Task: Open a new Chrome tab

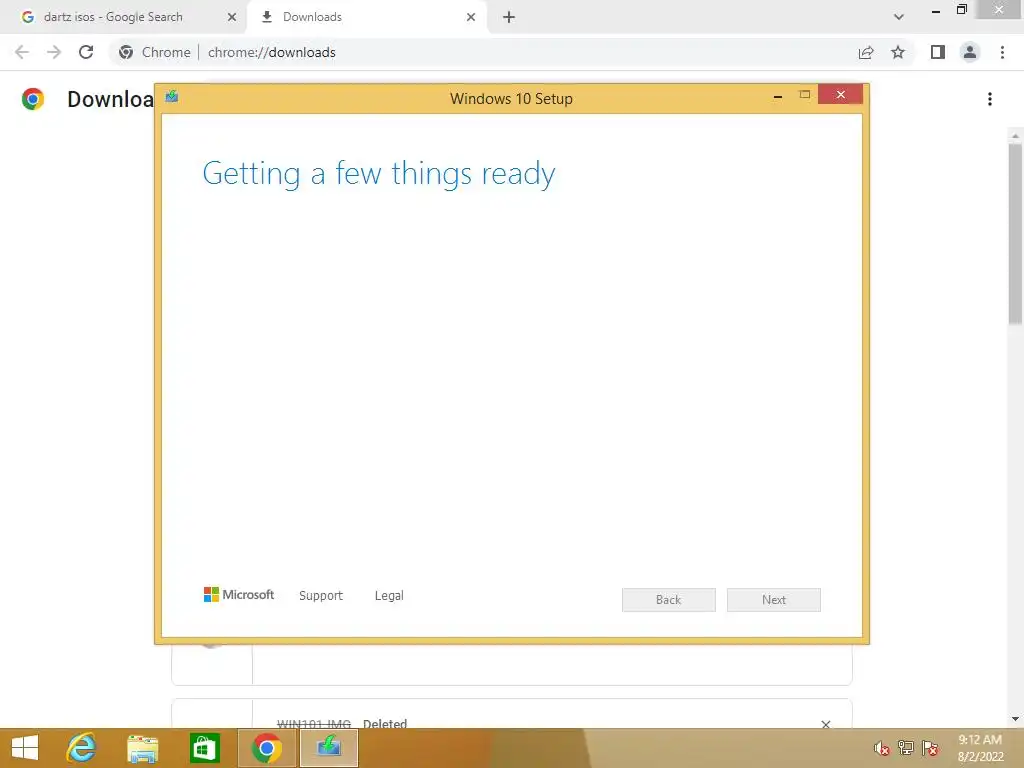Action: click(x=509, y=17)
